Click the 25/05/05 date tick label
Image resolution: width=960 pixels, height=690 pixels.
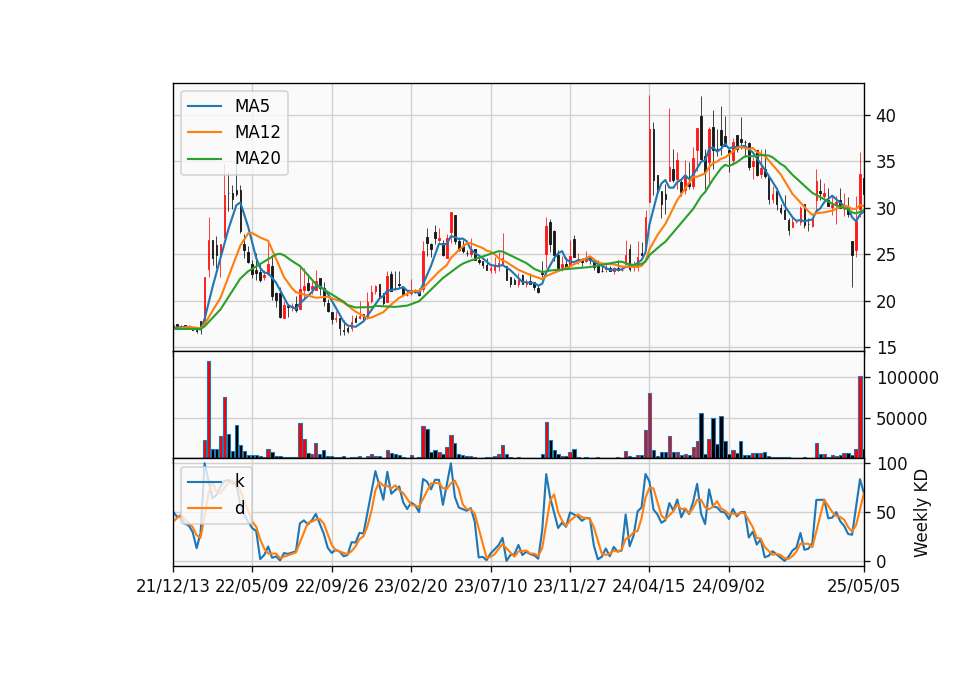pyautogui.click(x=864, y=586)
